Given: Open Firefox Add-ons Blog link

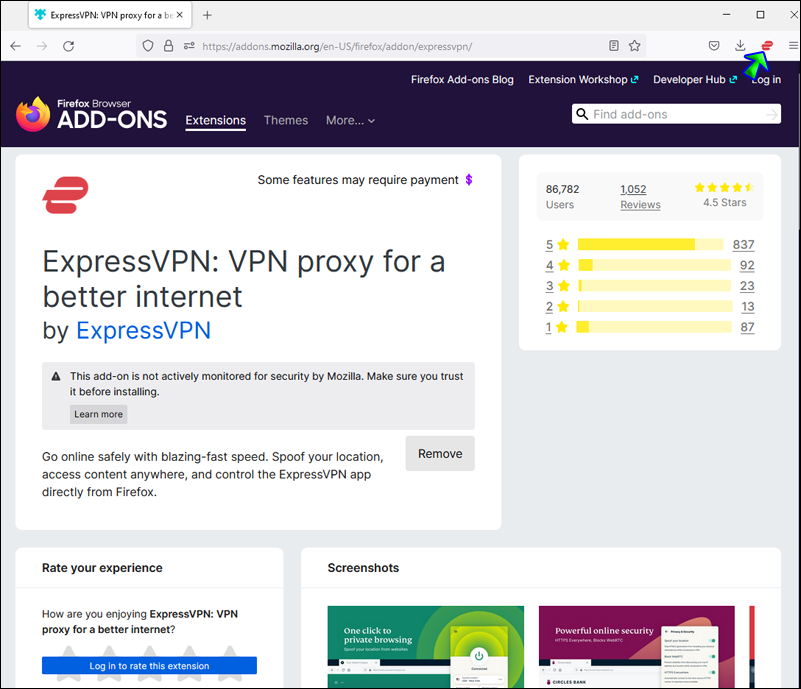Looking at the screenshot, I should point(462,80).
